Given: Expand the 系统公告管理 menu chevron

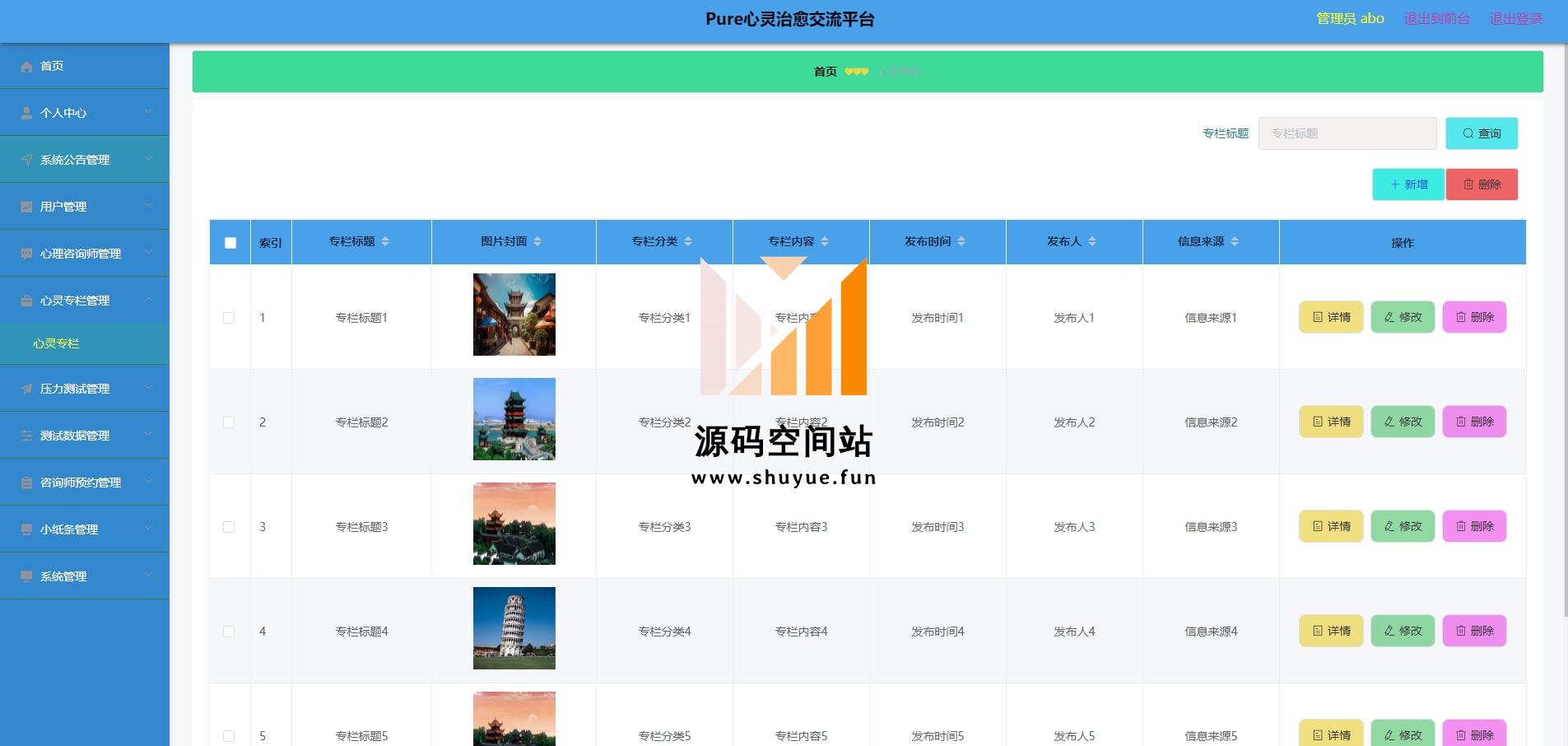Looking at the screenshot, I should pyautogui.click(x=148, y=158).
